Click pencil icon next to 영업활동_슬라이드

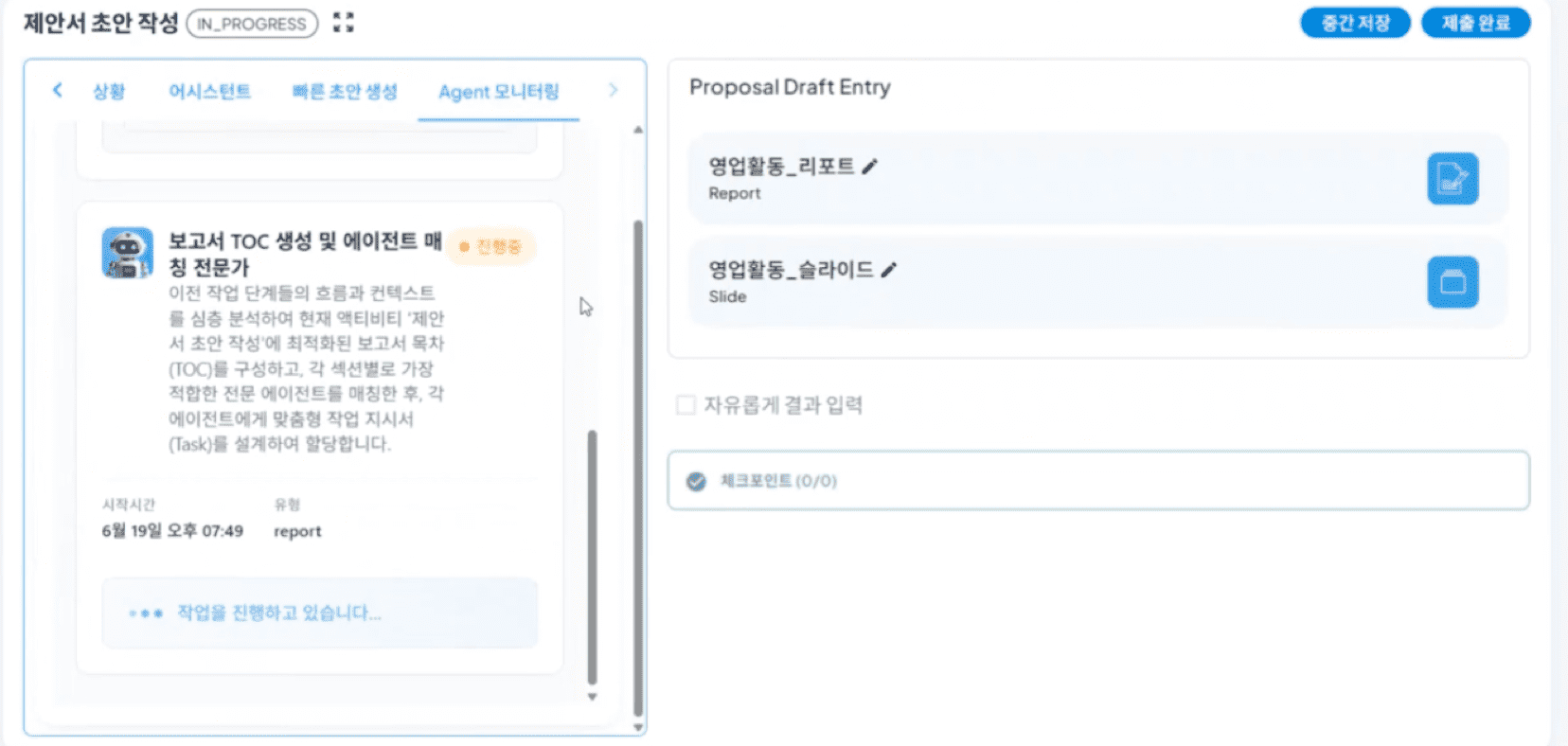889,270
